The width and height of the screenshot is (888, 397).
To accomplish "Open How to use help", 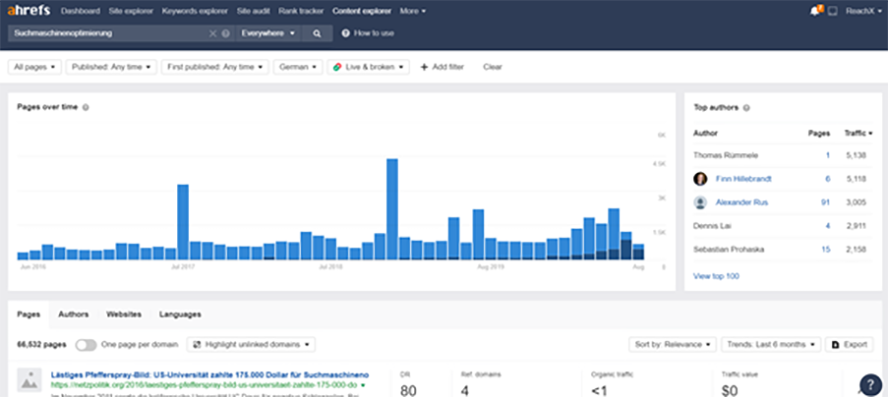I will click(x=368, y=33).
